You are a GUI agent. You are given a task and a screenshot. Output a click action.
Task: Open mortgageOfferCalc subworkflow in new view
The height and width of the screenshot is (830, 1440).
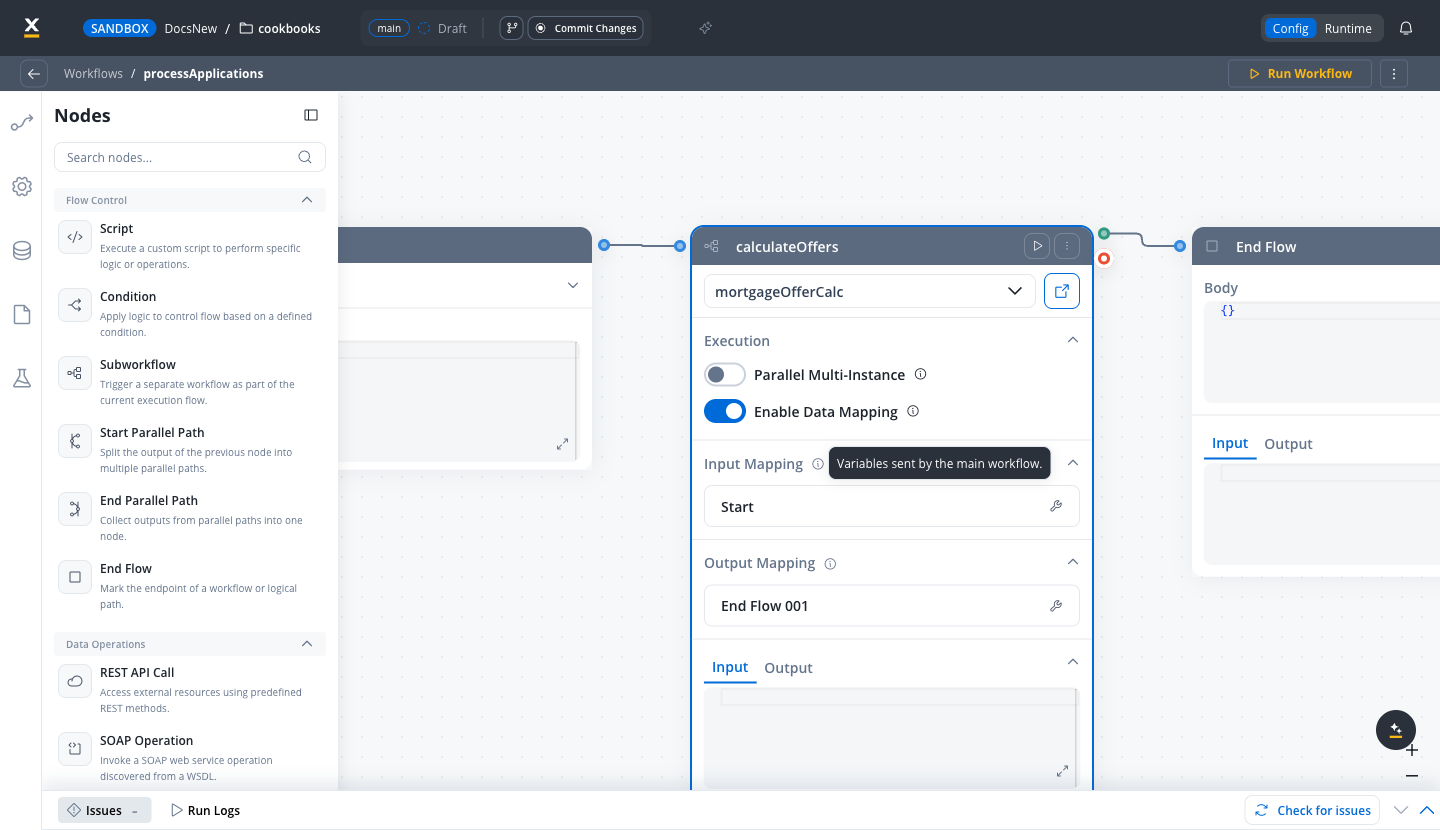pos(1062,291)
